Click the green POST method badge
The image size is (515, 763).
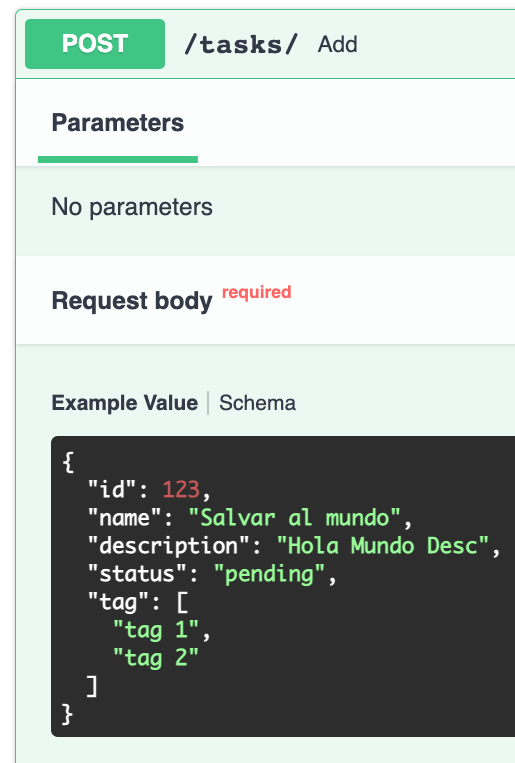(x=95, y=44)
